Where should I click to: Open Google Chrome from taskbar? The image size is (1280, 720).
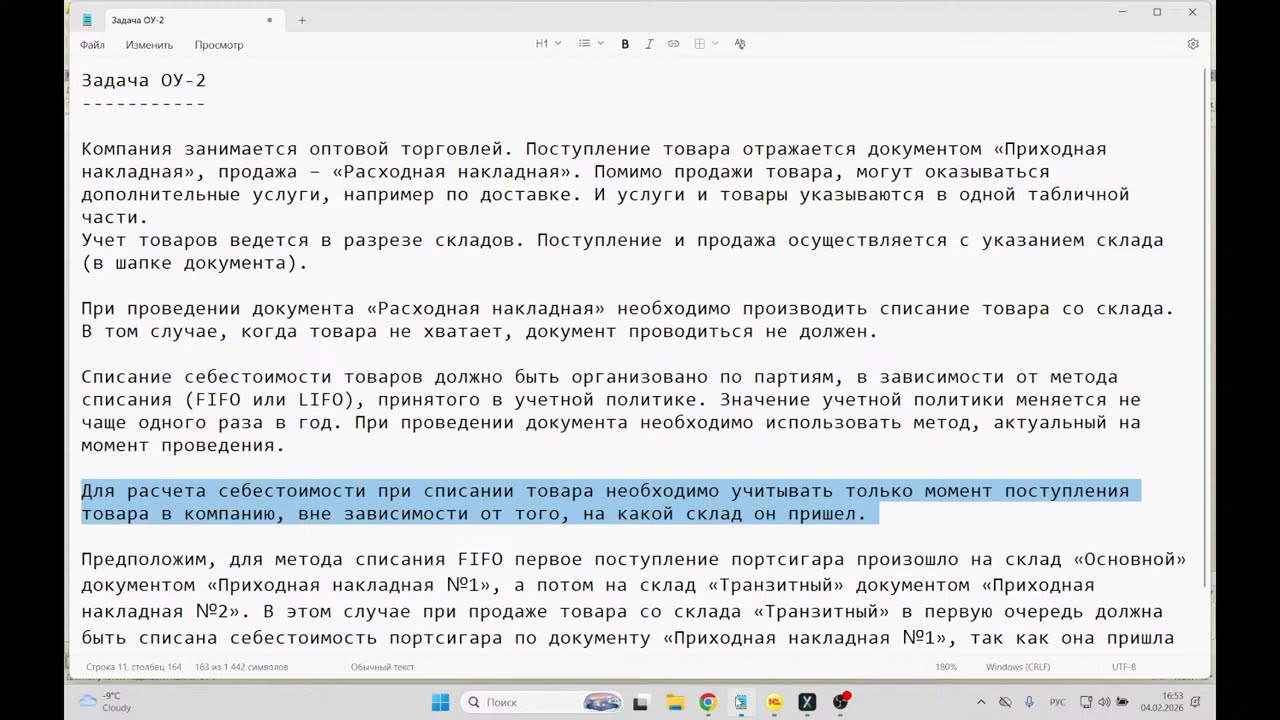[708, 702]
